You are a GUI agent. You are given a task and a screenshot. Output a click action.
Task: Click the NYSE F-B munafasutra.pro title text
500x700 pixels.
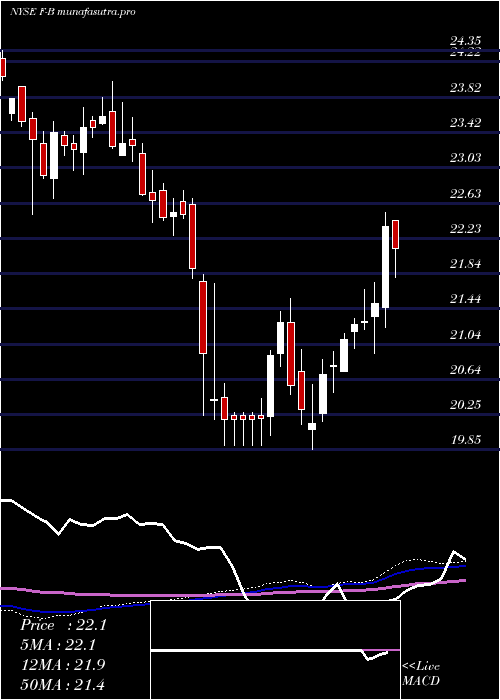[72, 12]
